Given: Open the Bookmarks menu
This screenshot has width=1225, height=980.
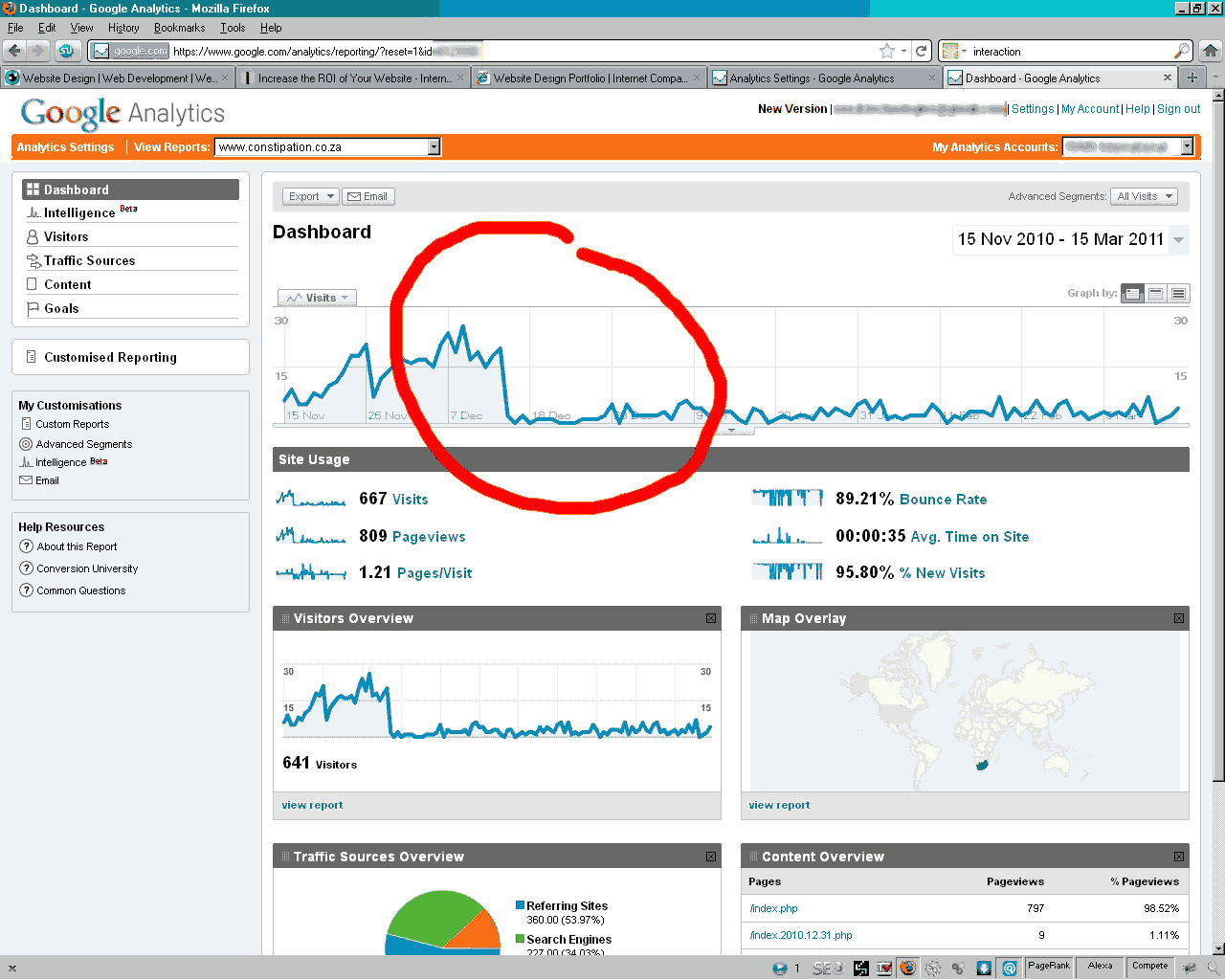Looking at the screenshot, I should (179, 28).
